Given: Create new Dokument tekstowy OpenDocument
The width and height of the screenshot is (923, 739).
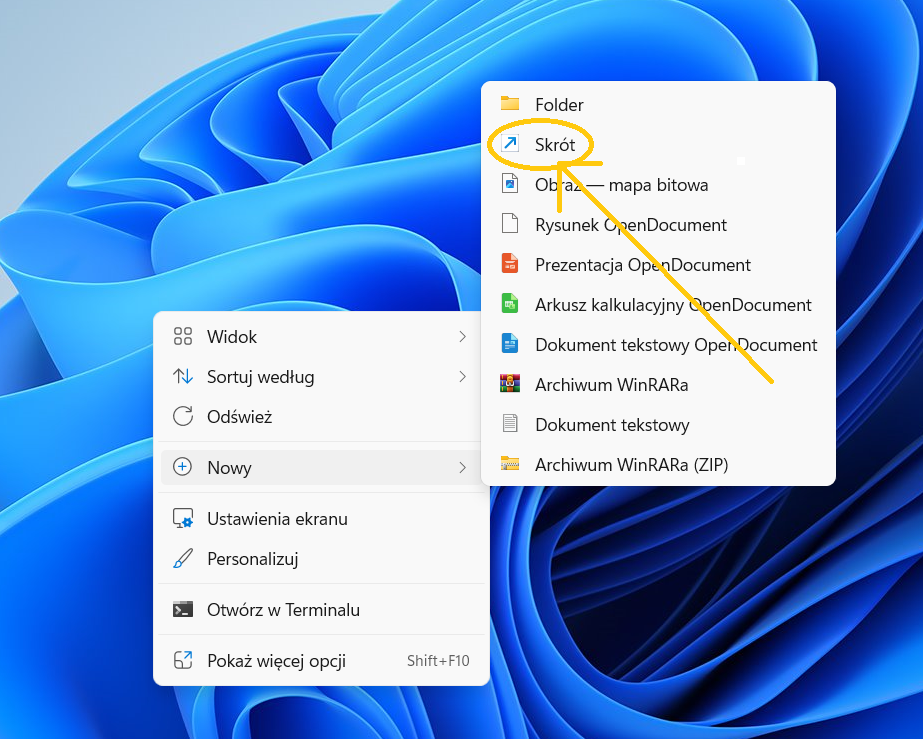Looking at the screenshot, I should (658, 344).
